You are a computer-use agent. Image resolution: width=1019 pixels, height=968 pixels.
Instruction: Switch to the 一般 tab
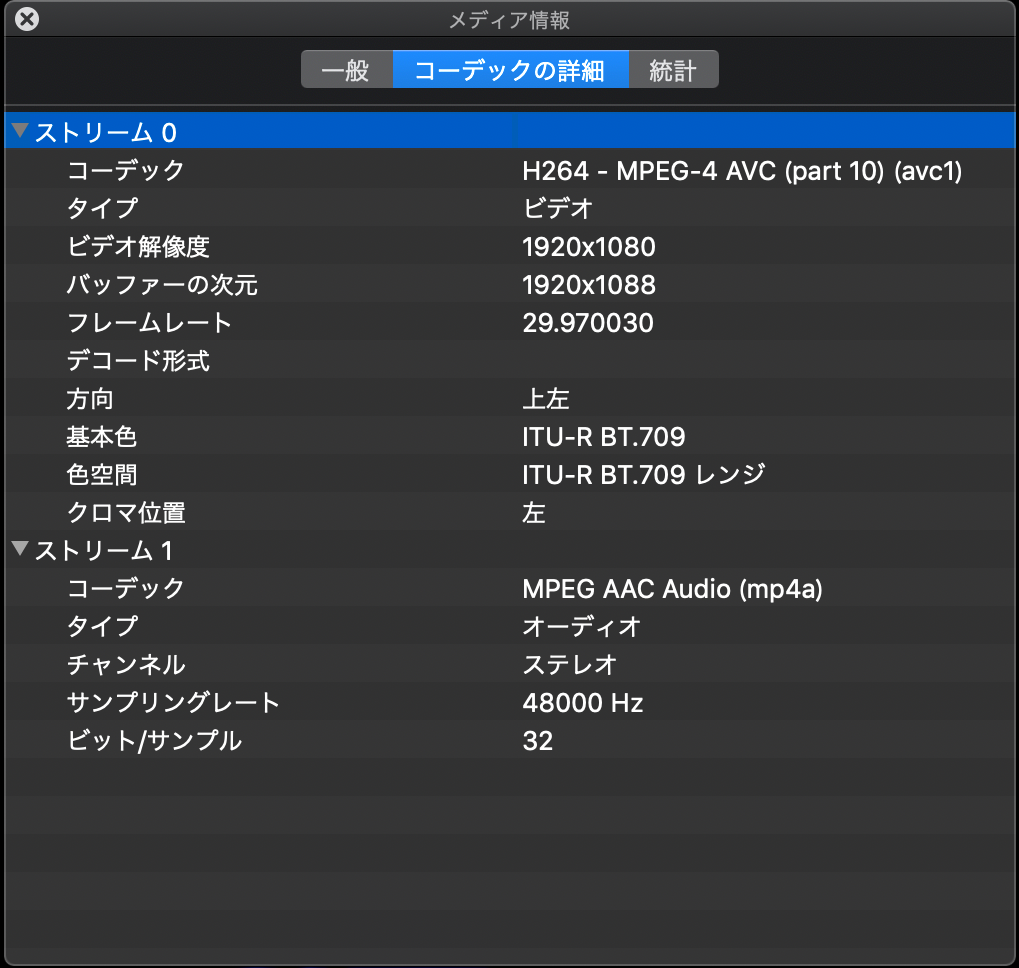(x=346, y=71)
